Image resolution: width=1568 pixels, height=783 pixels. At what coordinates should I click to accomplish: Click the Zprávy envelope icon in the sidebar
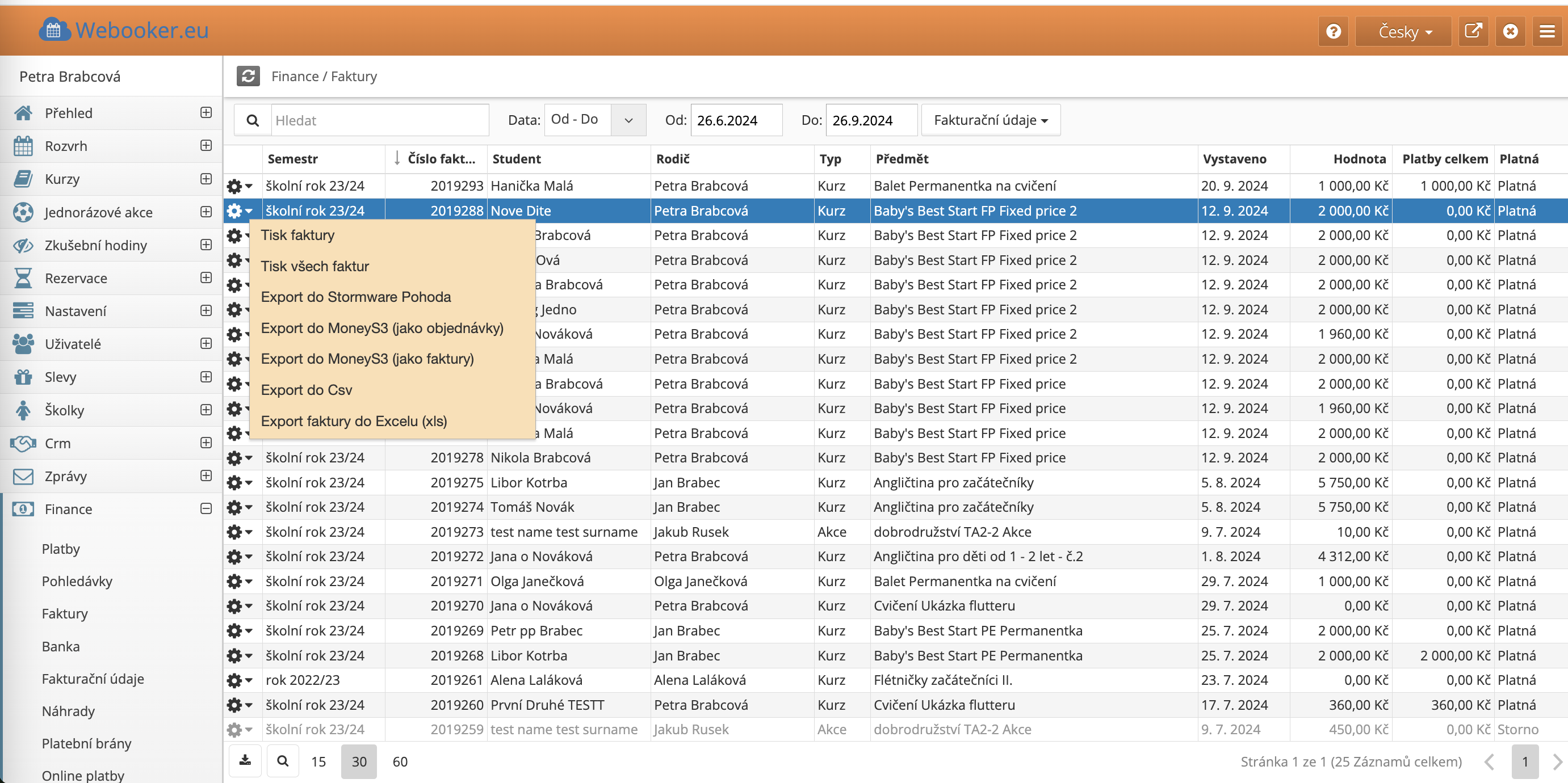[x=23, y=477]
